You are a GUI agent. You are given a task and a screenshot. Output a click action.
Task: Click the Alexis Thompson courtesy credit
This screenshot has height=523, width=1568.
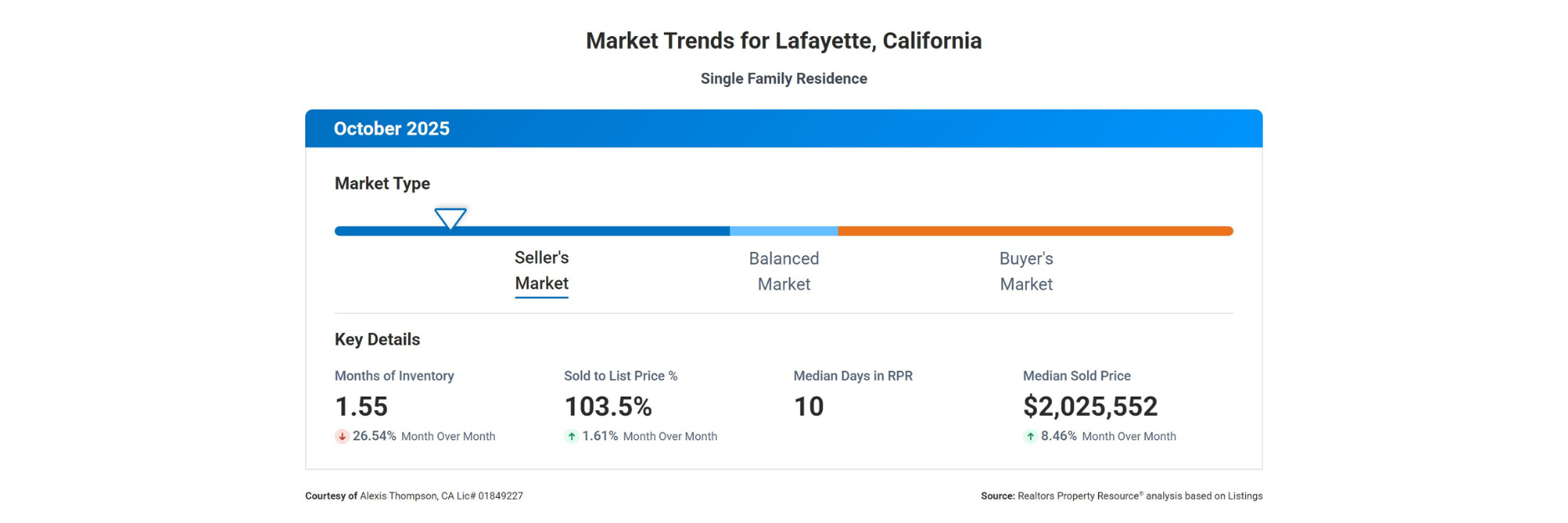click(414, 496)
